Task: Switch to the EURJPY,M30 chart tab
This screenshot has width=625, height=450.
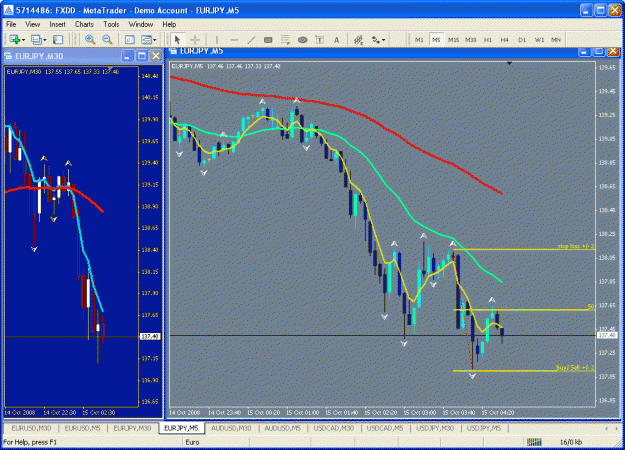Action: pos(132,428)
